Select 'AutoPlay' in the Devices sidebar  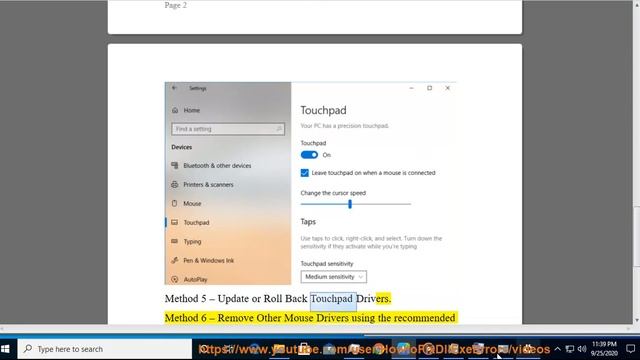point(196,280)
